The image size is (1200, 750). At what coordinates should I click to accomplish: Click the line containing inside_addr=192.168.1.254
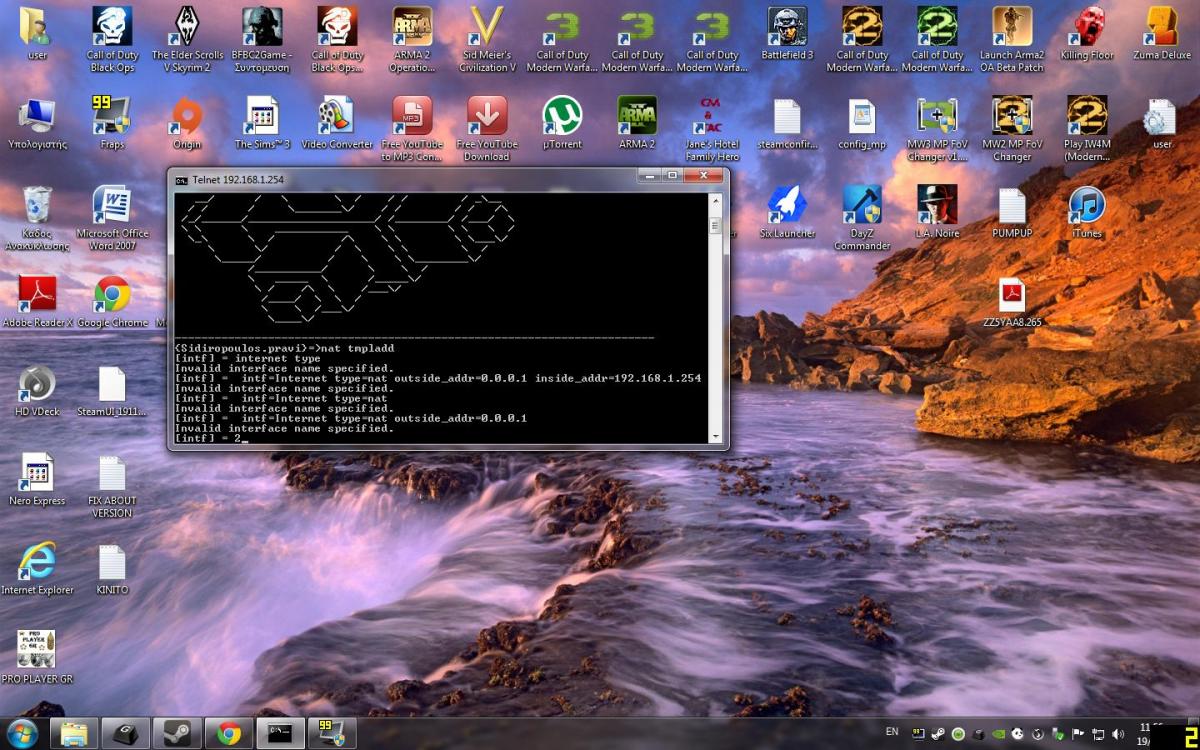438,378
